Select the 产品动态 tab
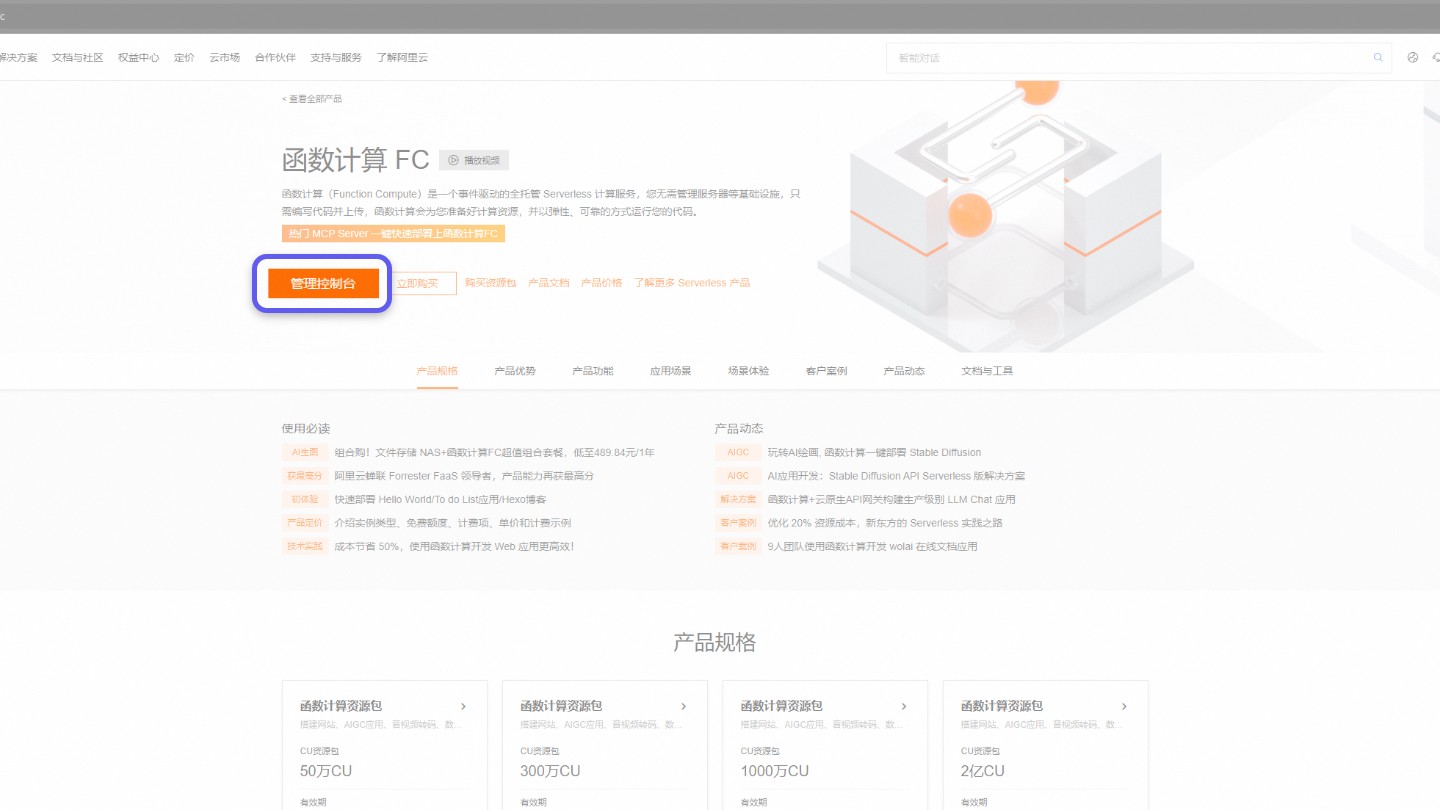The height and width of the screenshot is (810, 1440). click(x=904, y=371)
